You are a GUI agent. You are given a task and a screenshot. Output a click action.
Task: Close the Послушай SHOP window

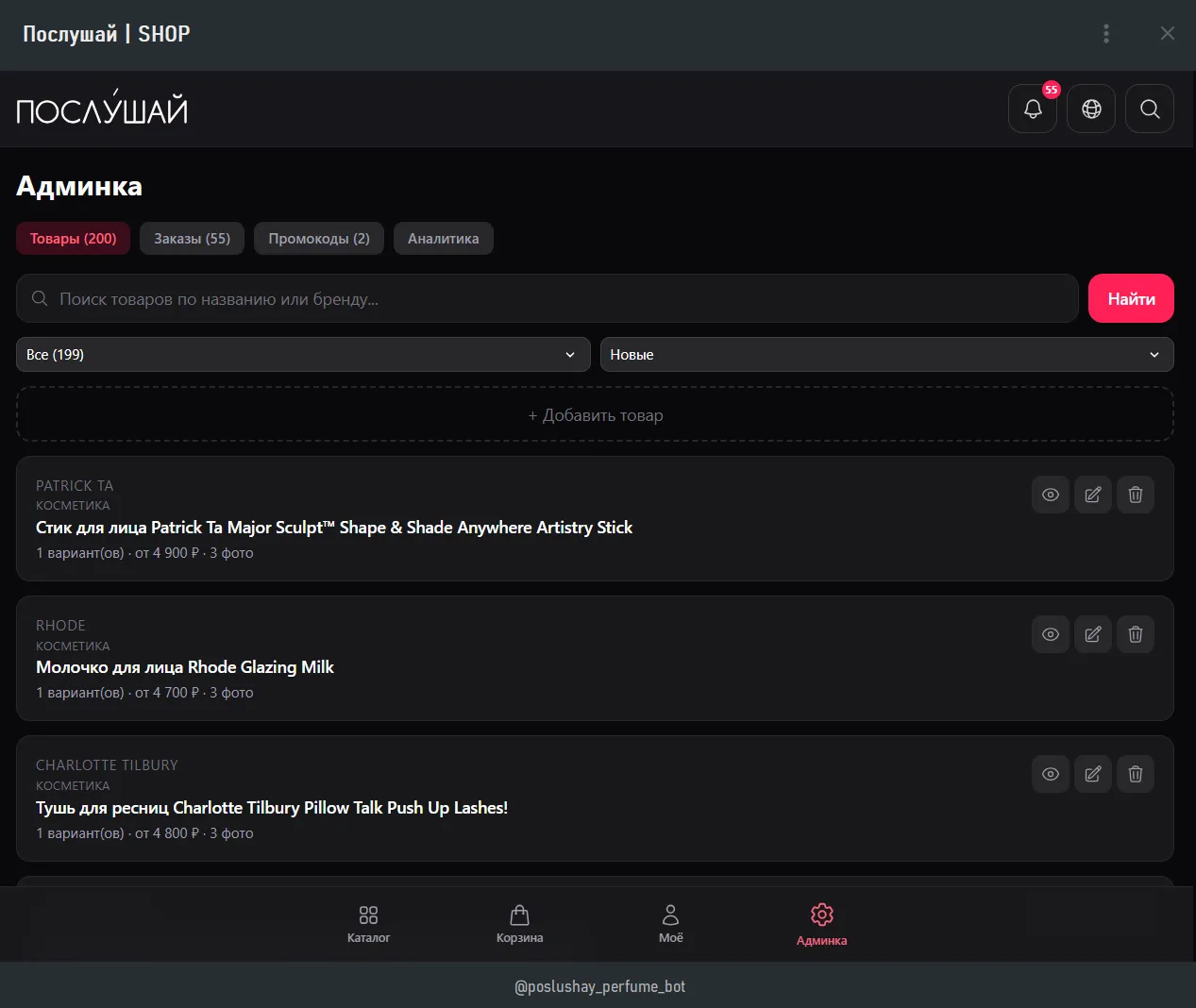click(x=1168, y=34)
